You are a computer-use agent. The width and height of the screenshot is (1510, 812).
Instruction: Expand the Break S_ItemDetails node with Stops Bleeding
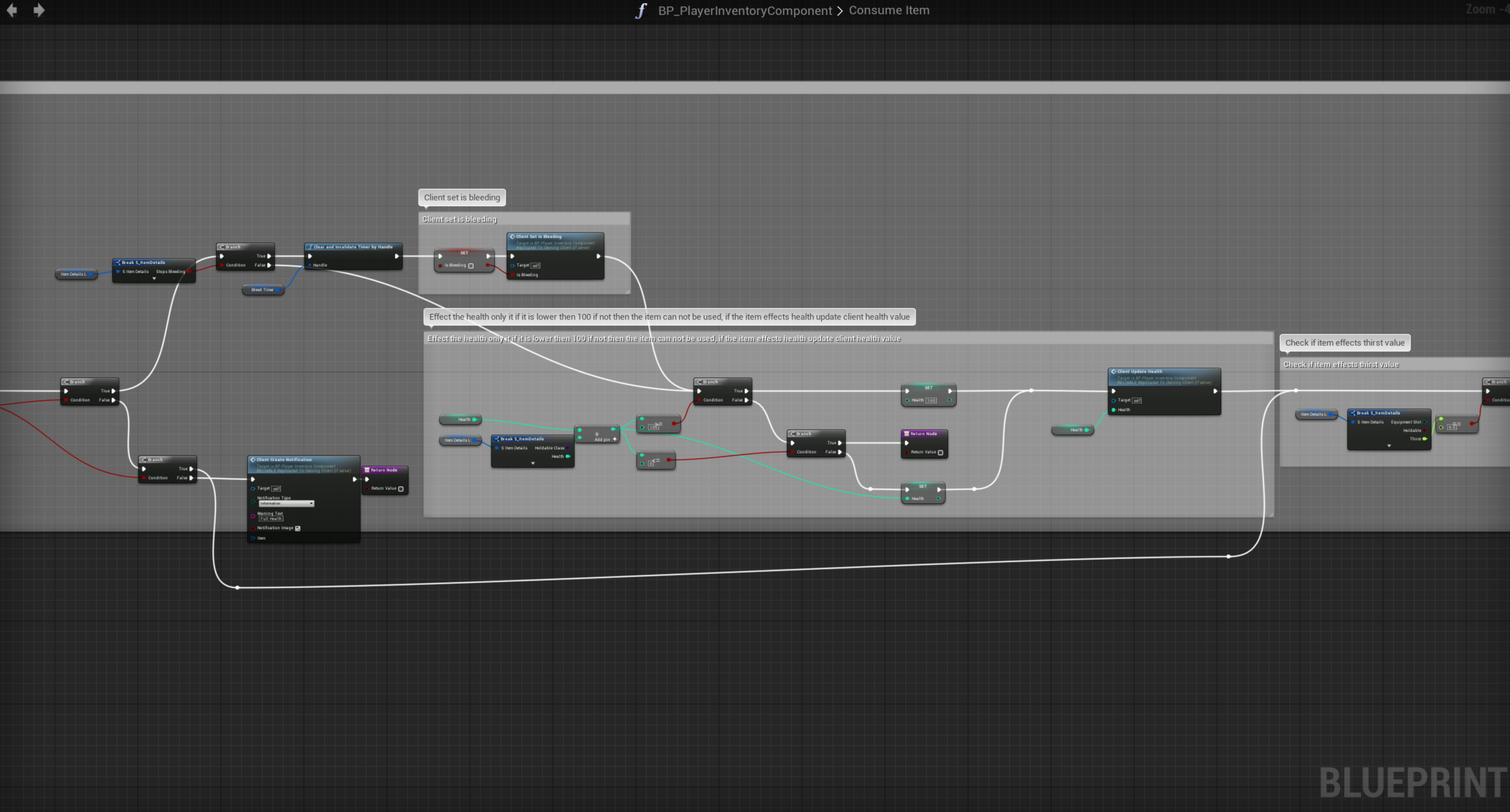click(x=154, y=279)
